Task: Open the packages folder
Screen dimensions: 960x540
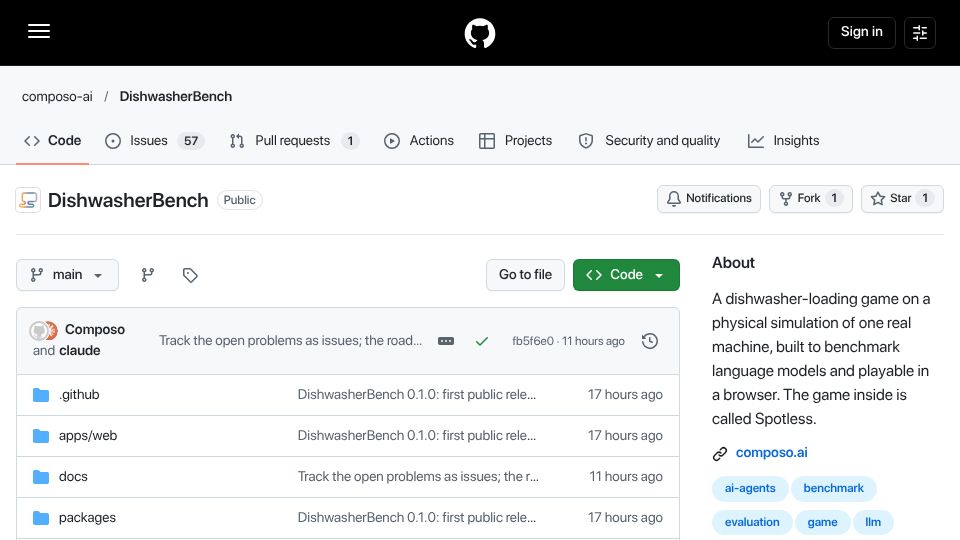Action: (x=87, y=518)
